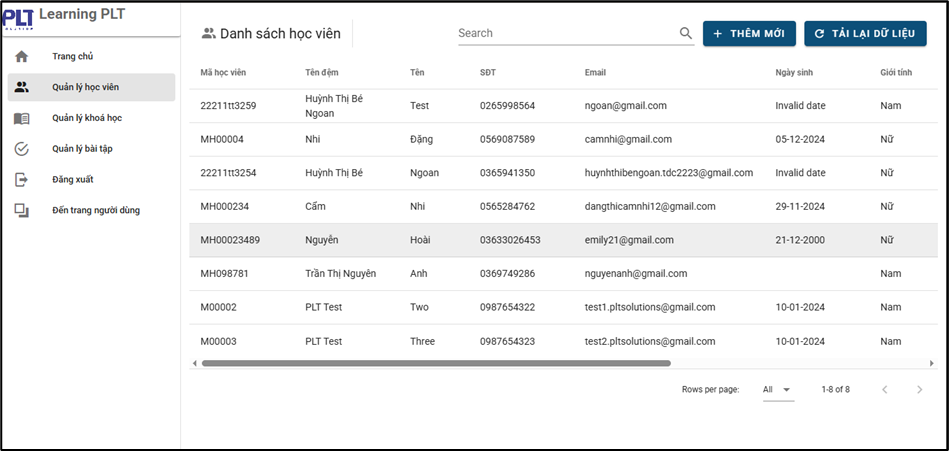
Task: Select the row with student MH00023489
Action: (x=563, y=240)
